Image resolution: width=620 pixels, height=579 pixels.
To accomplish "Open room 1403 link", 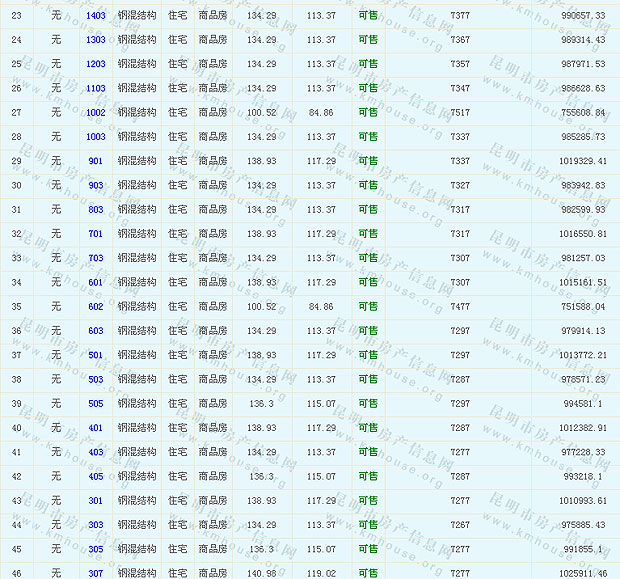I will [96, 16].
